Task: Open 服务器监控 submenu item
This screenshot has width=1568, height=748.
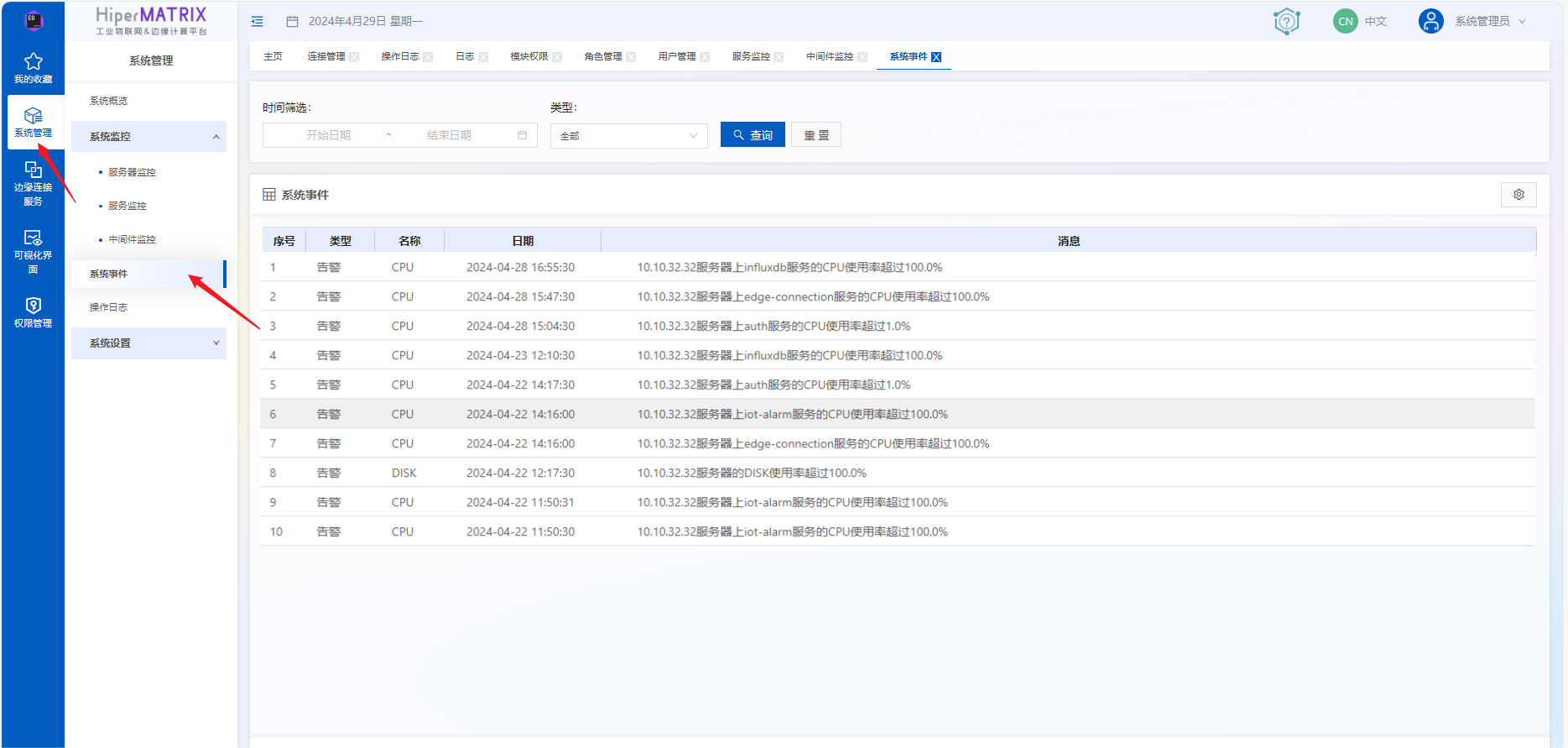Action: pos(132,172)
